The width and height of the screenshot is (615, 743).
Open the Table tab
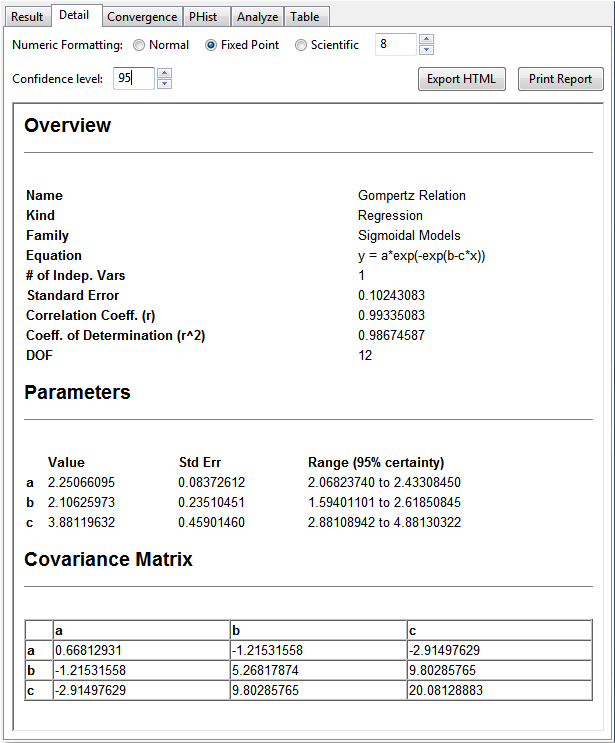click(305, 17)
